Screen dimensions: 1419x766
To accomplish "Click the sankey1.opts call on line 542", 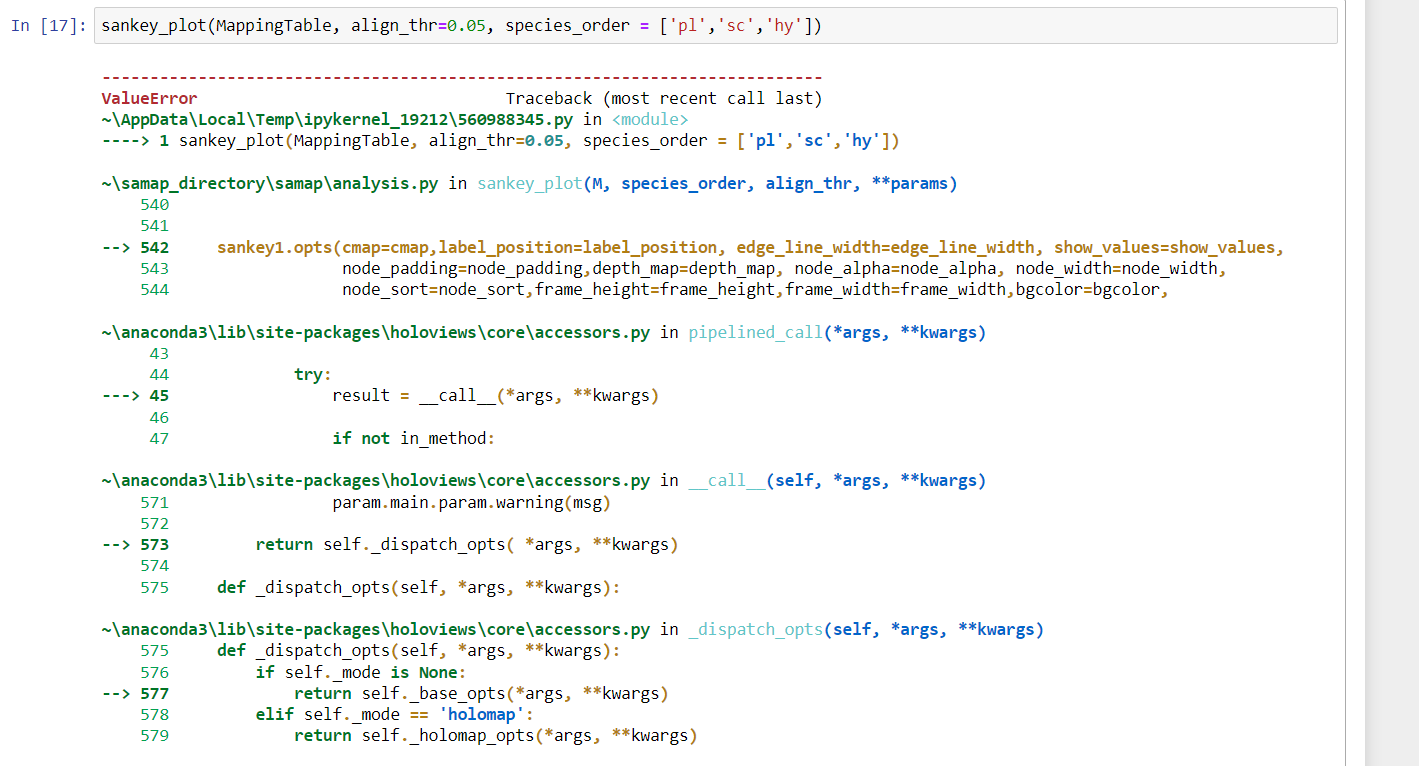I will tap(280, 246).
